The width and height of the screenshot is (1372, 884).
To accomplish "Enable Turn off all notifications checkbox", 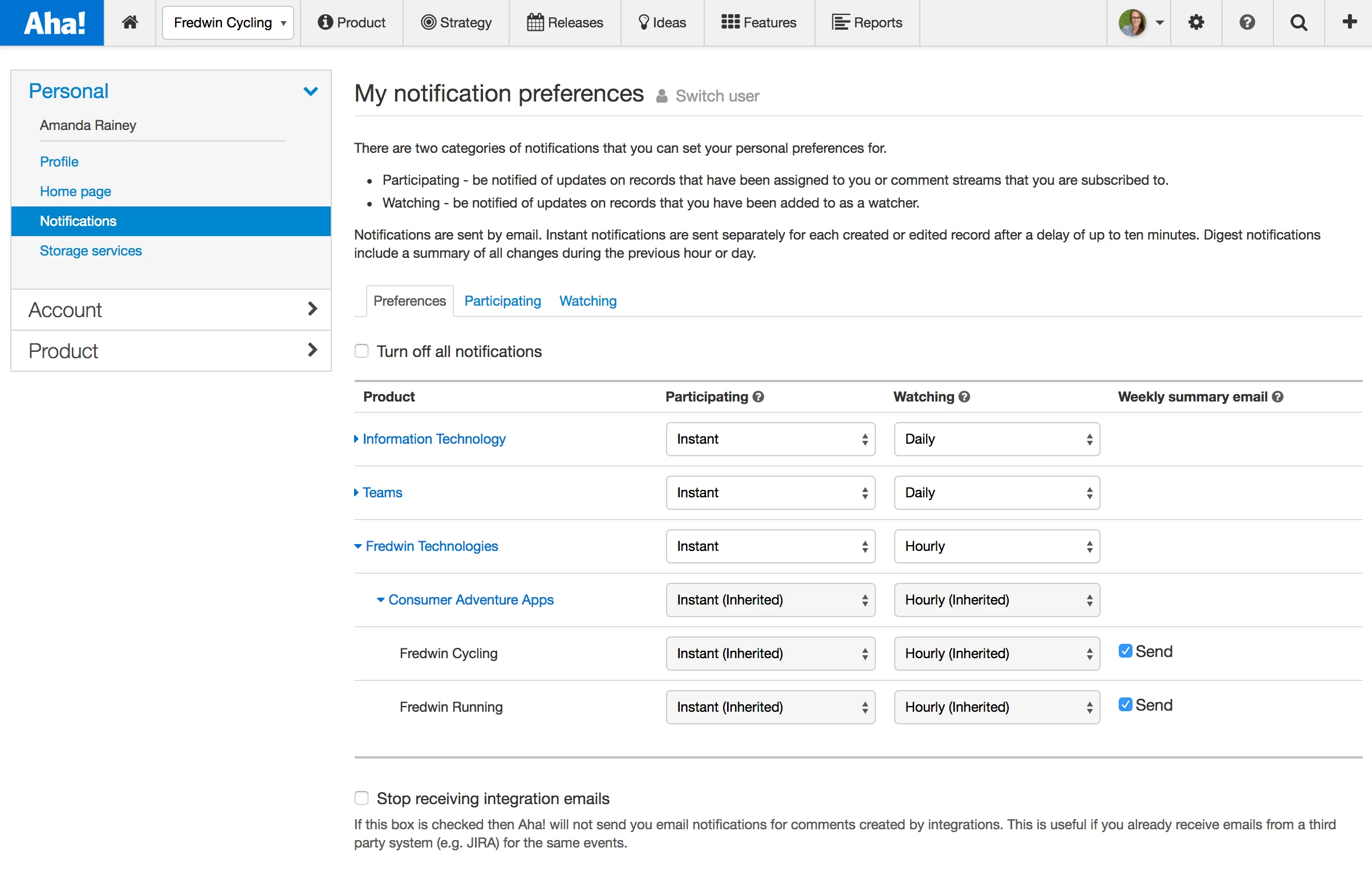I will click(x=362, y=351).
